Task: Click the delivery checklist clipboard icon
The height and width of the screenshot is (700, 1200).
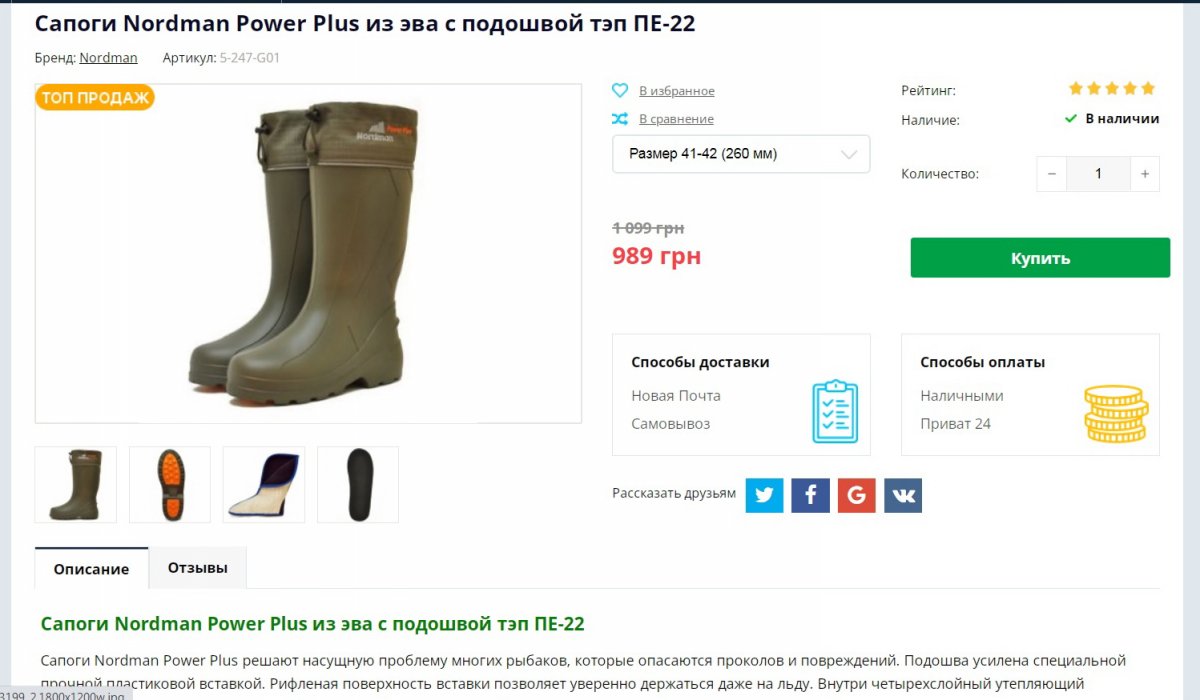Action: 834,410
